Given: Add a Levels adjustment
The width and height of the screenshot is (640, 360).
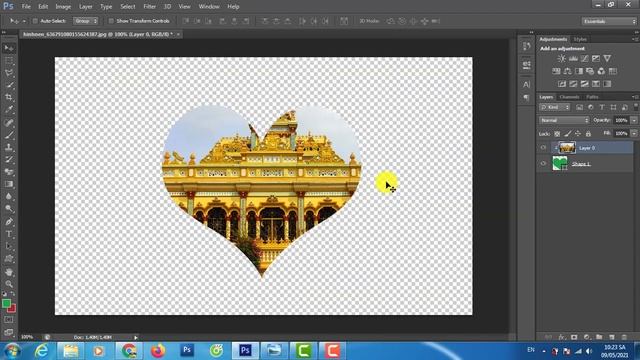Looking at the screenshot, I should pos(573,59).
